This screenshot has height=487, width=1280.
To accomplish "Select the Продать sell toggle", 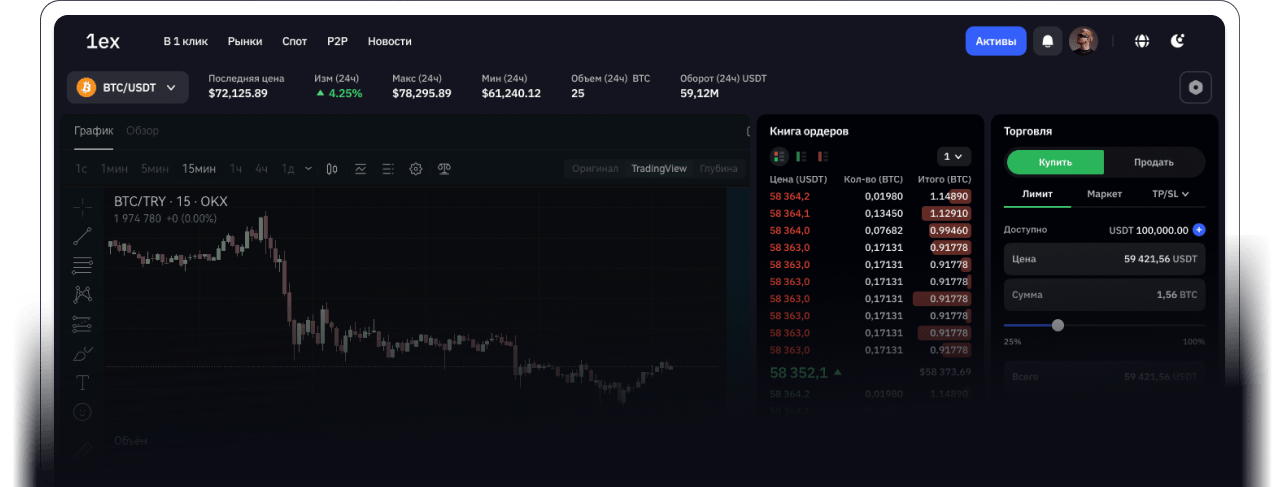I will click(1154, 162).
